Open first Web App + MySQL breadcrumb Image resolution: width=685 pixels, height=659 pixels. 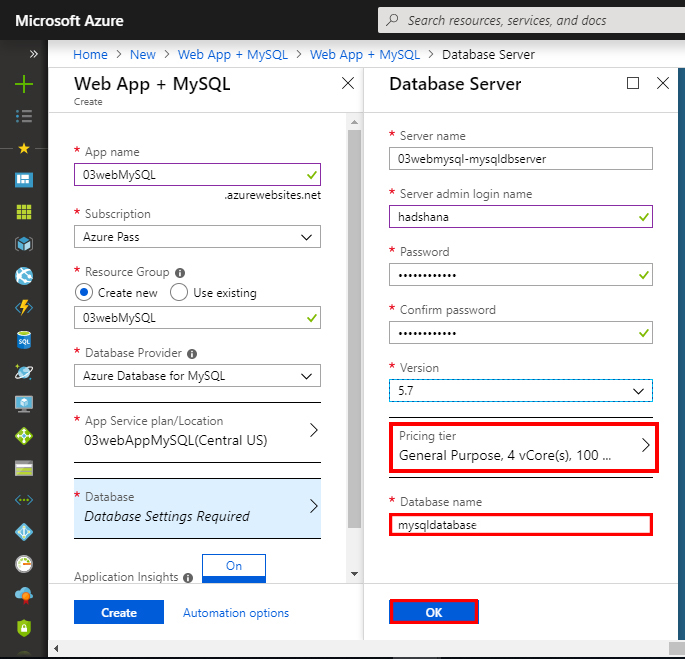click(233, 55)
